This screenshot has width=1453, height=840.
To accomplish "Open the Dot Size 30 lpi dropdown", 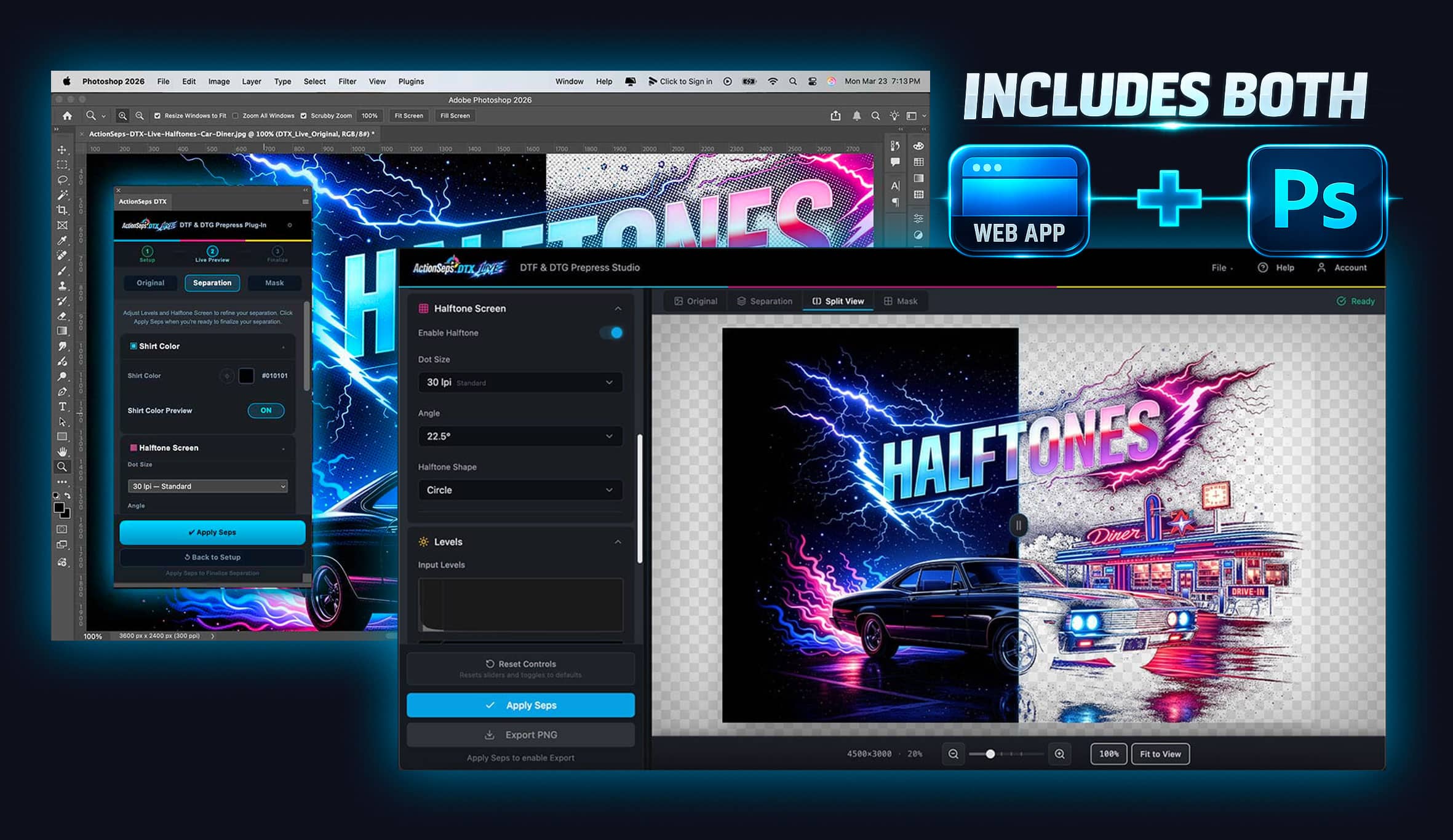I will 520,382.
